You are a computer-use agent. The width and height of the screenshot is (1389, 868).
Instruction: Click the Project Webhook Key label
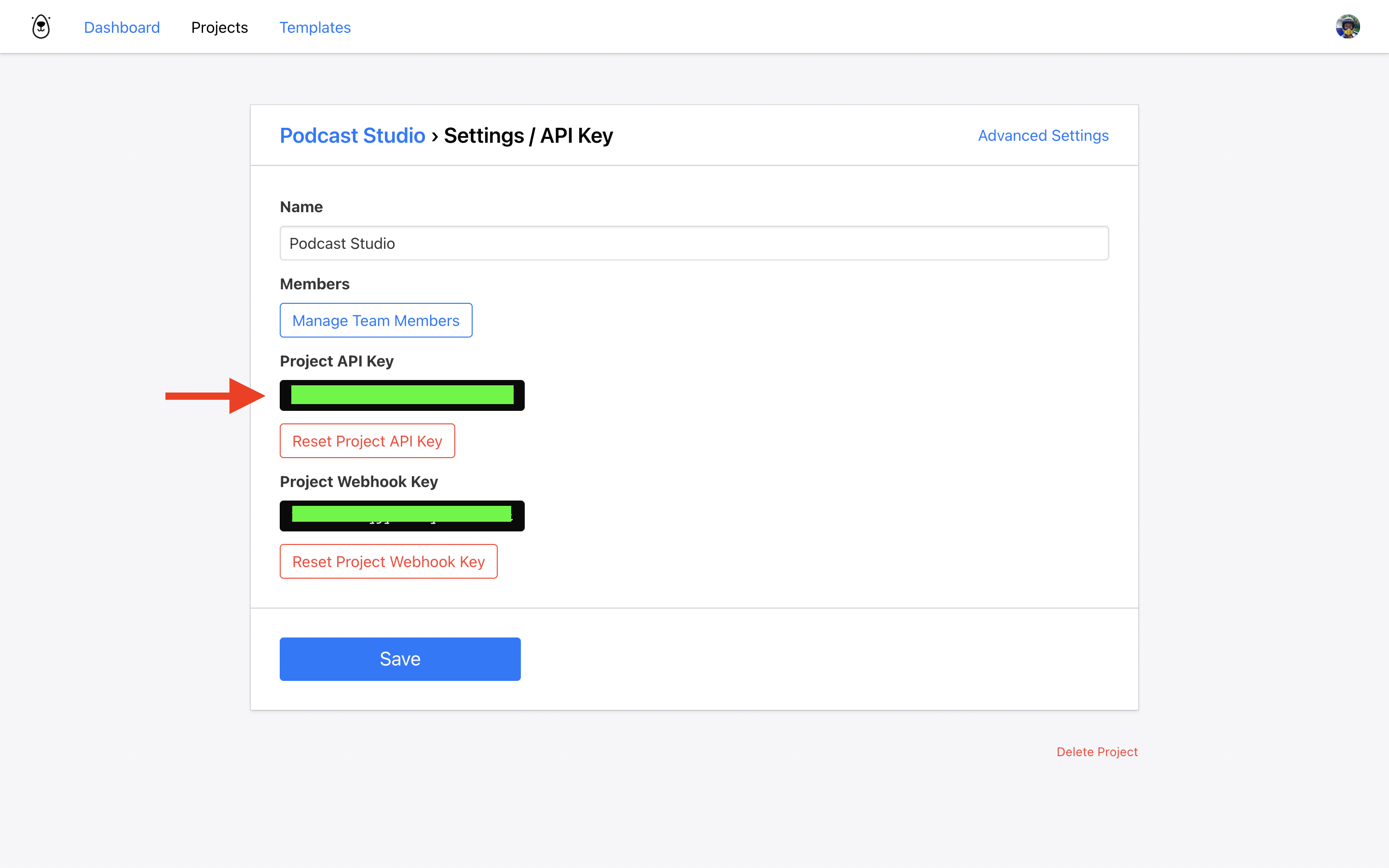pos(359,482)
